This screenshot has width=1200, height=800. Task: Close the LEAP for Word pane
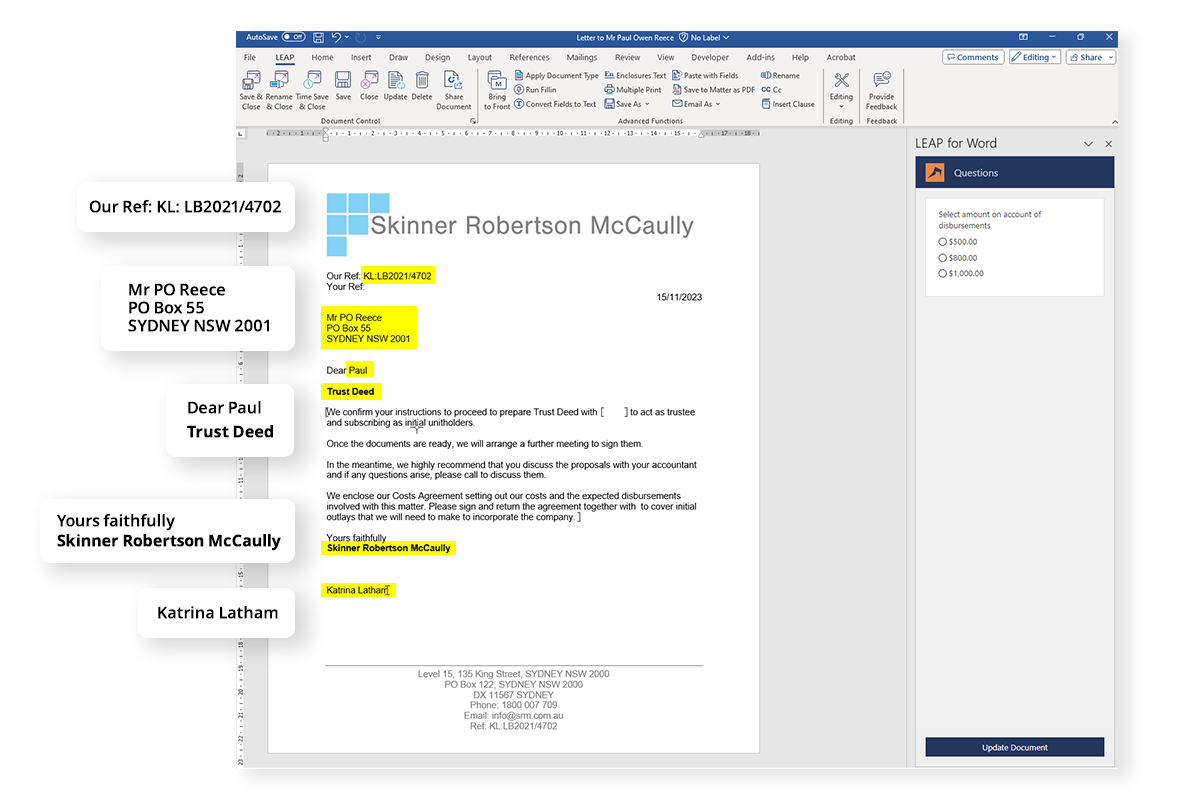coord(1108,144)
